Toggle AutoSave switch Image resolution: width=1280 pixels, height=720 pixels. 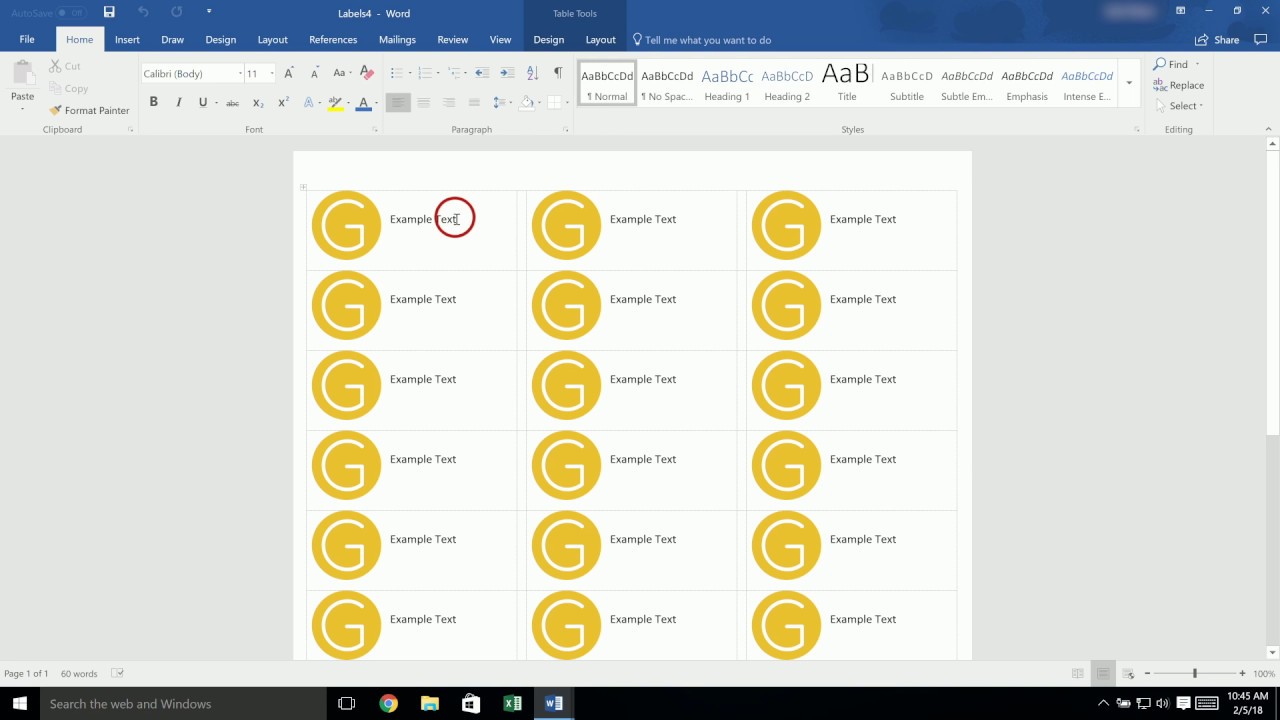tap(70, 13)
